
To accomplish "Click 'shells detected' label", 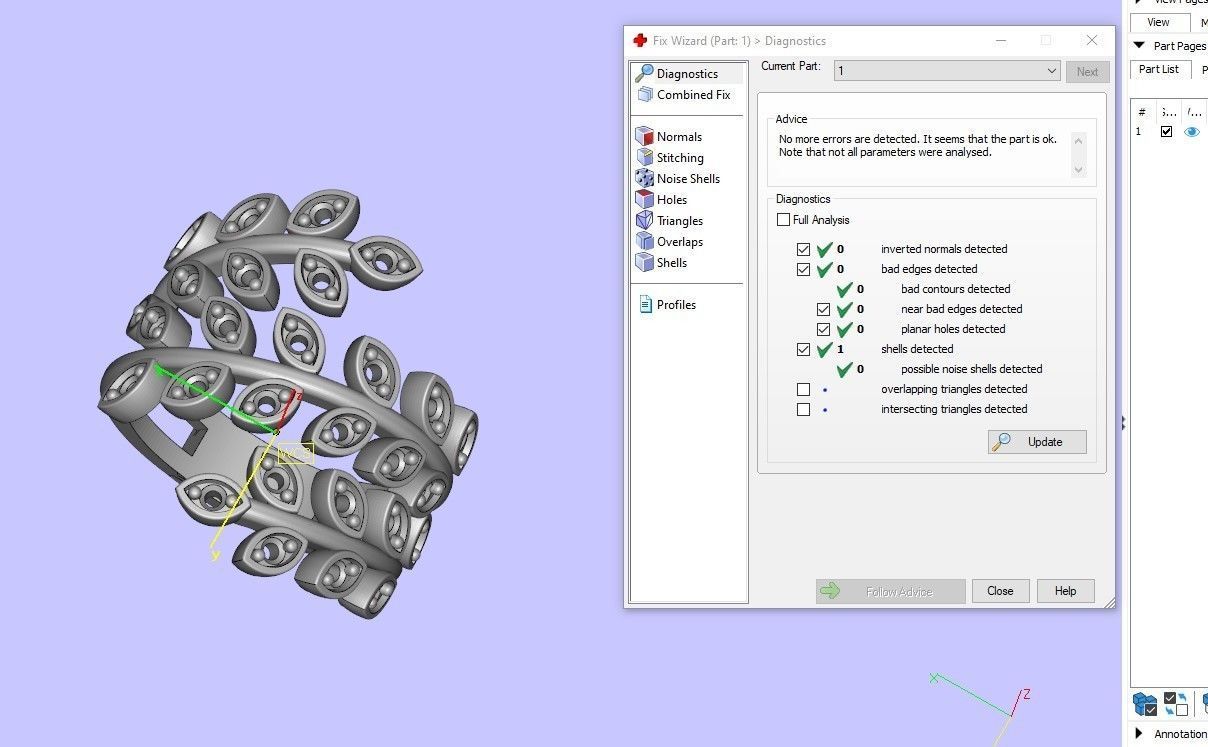I will [917, 349].
